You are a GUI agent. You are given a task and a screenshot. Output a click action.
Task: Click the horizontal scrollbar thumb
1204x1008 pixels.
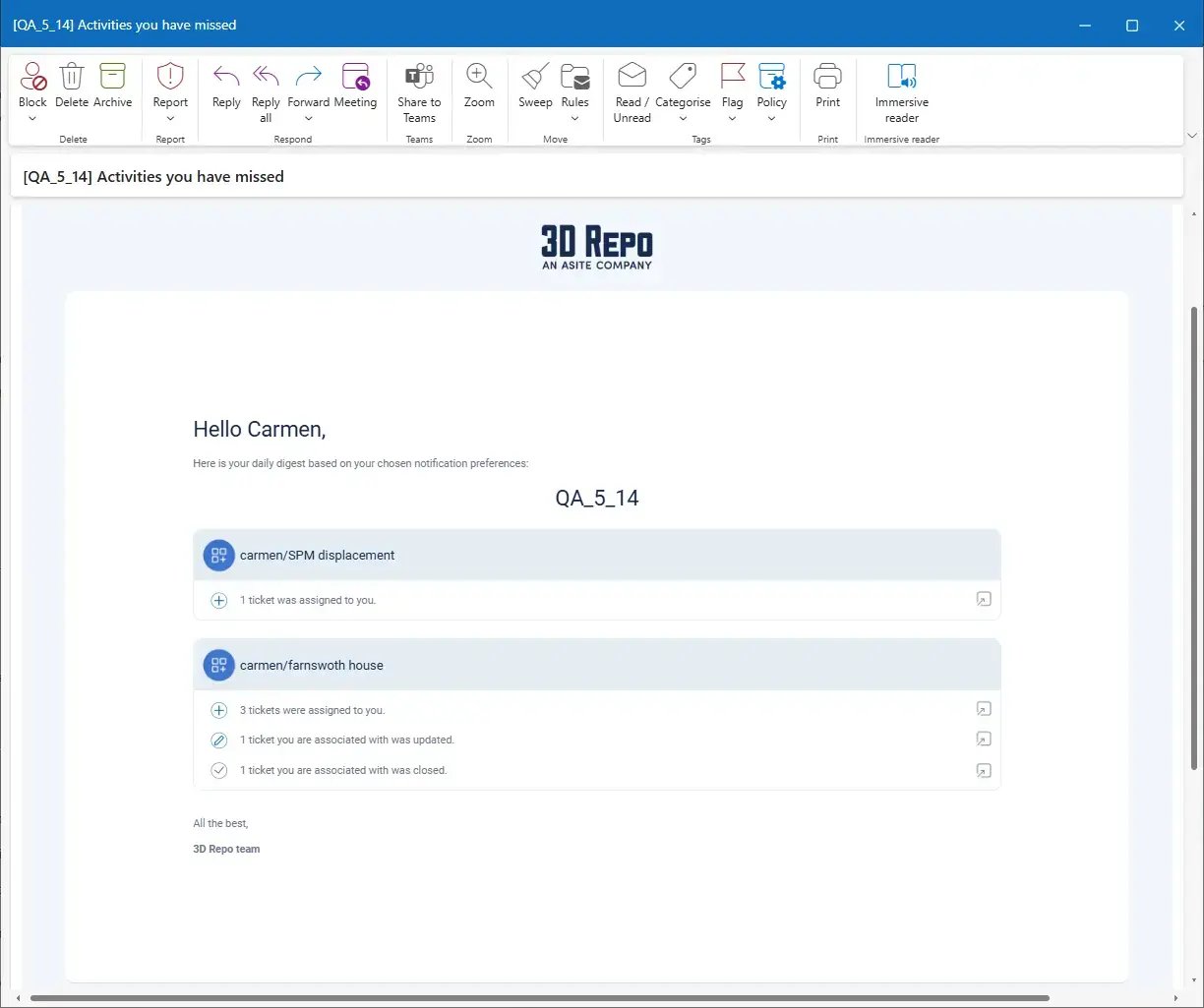[539, 999]
